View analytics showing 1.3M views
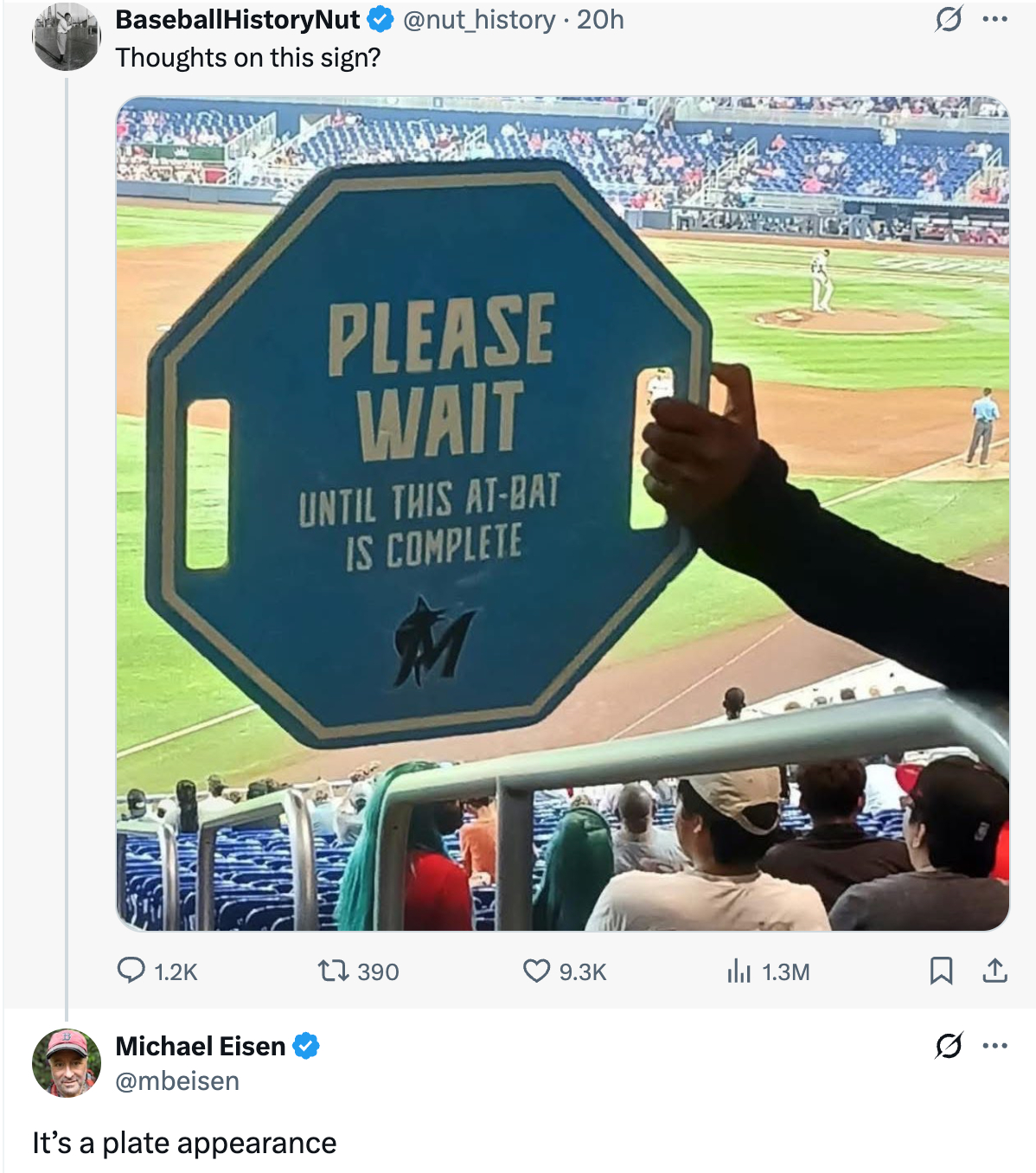The image size is (1036, 1173). pyautogui.click(x=739, y=971)
